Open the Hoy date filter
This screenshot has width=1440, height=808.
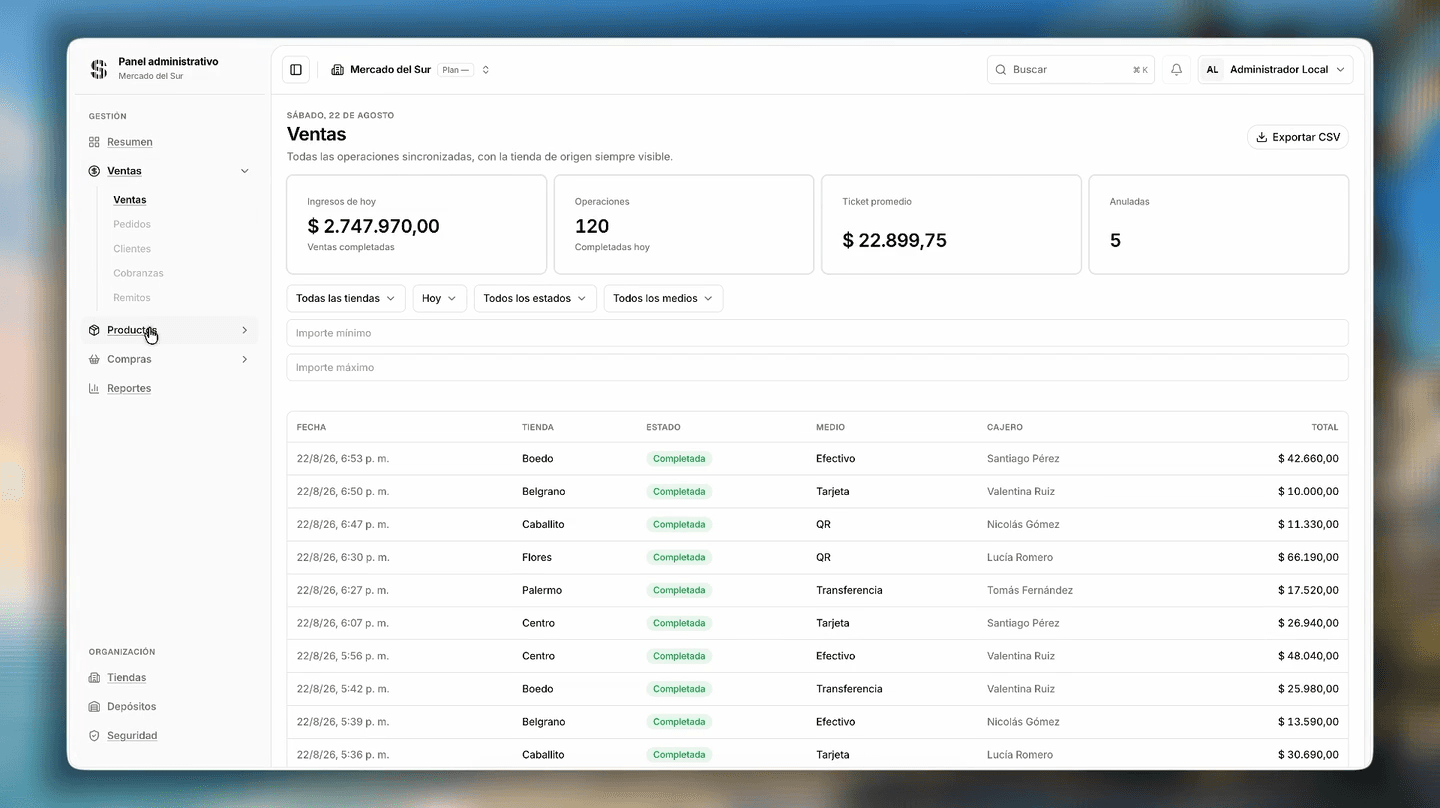click(440, 298)
